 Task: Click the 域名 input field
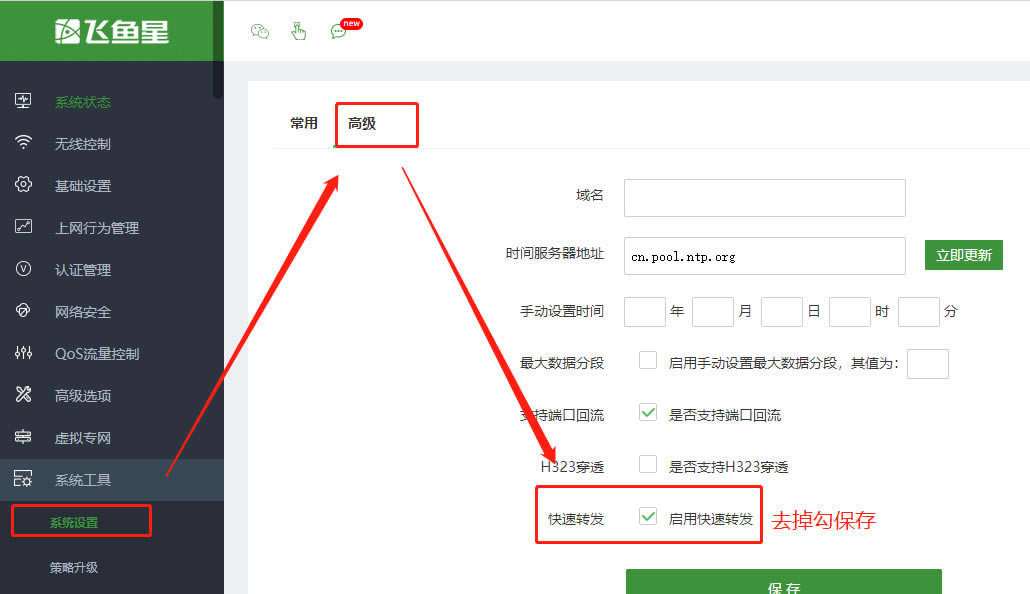pos(765,198)
